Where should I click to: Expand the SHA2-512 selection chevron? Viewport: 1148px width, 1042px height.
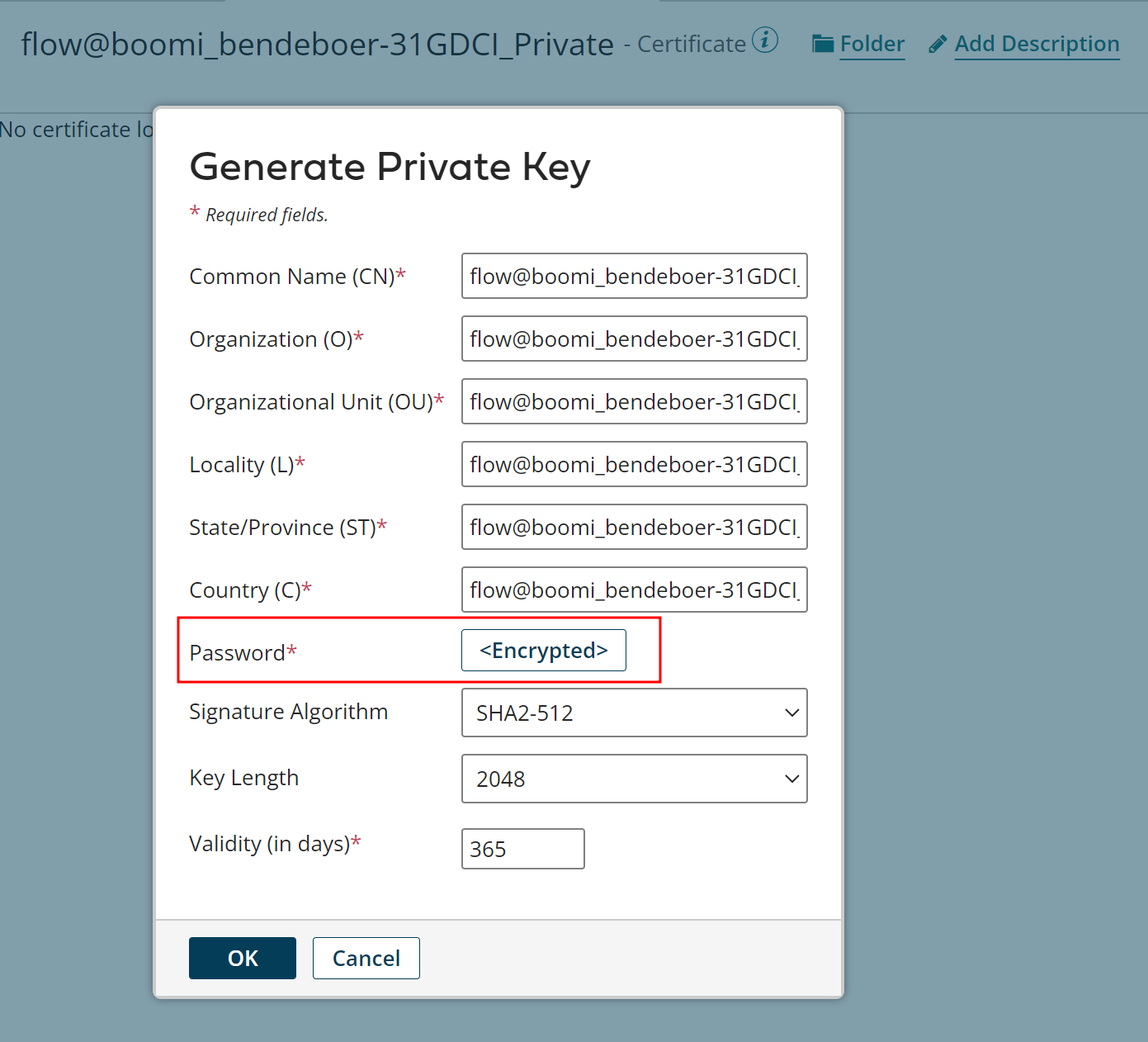(x=791, y=713)
